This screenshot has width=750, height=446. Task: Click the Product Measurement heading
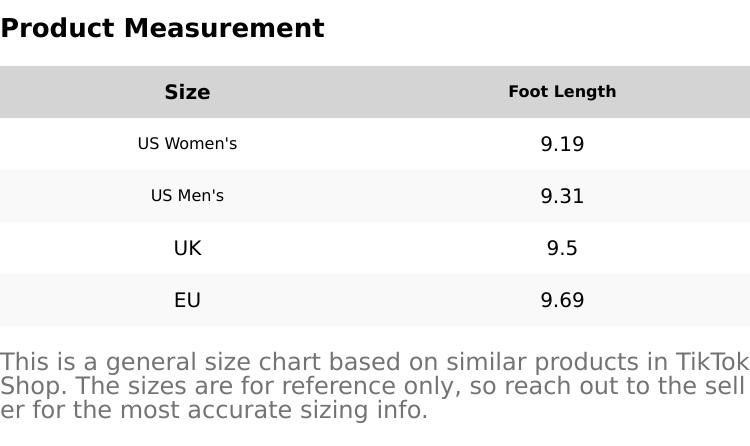pos(162,28)
